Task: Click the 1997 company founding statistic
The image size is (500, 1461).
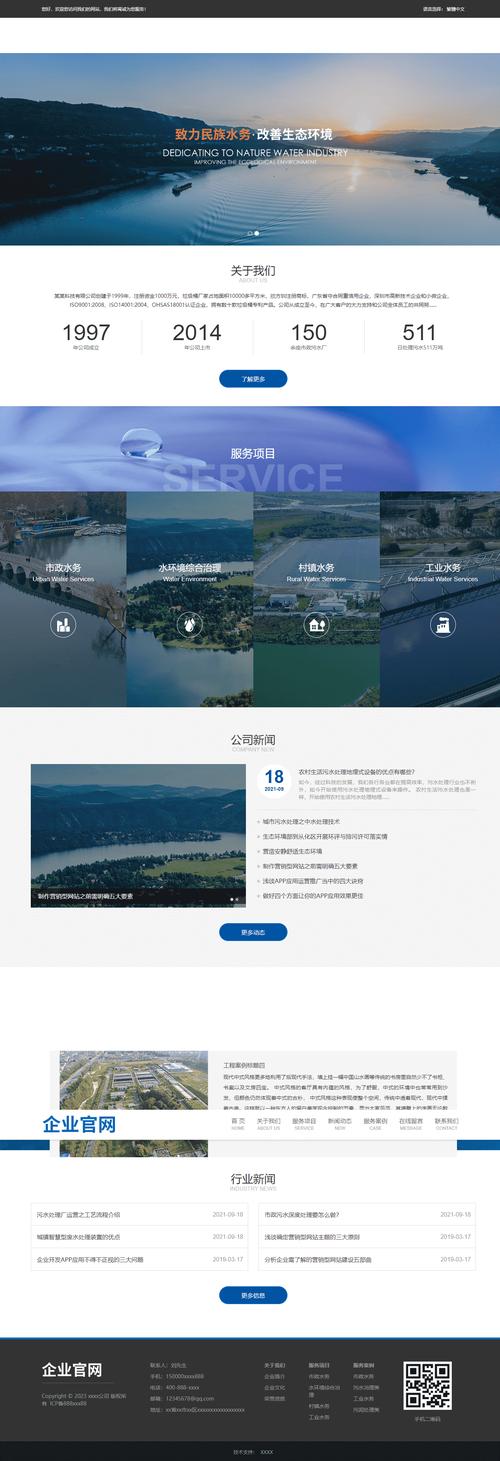Action: point(86,333)
